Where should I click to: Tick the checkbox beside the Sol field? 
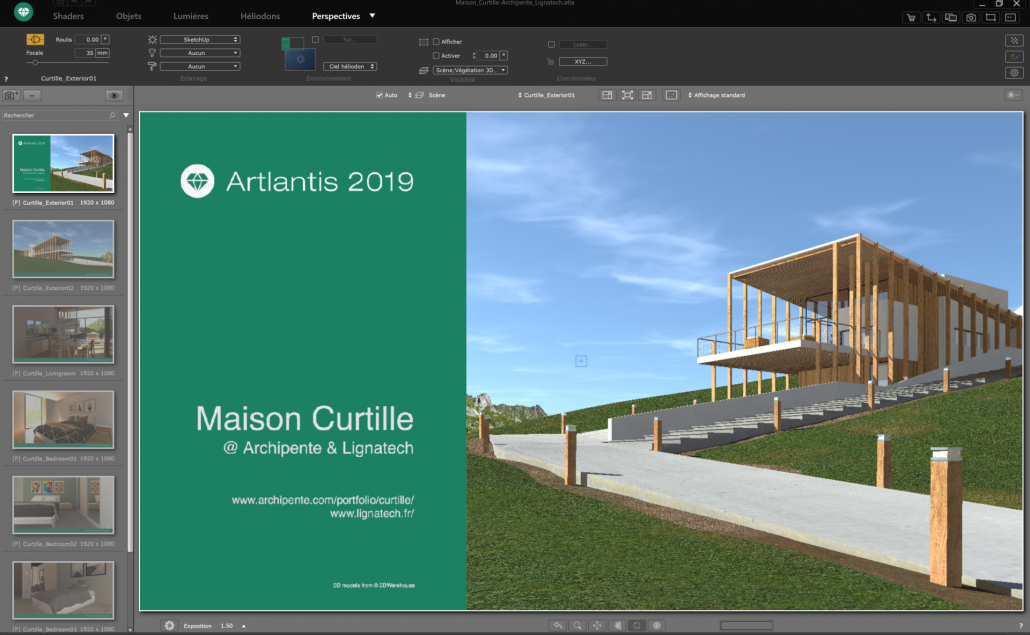tap(315, 40)
